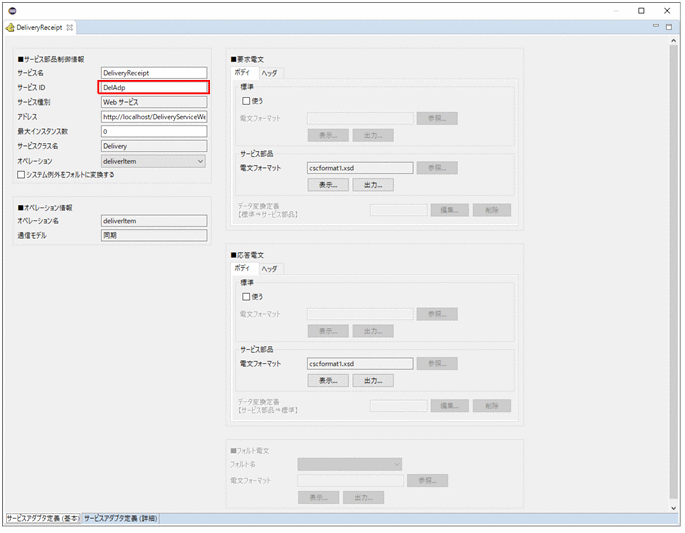The width and height of the screenshot is (685, 533).
Task: Click 編集 button for 標準⇒サービス部品 conversion
Action: (x=450, y=210)
